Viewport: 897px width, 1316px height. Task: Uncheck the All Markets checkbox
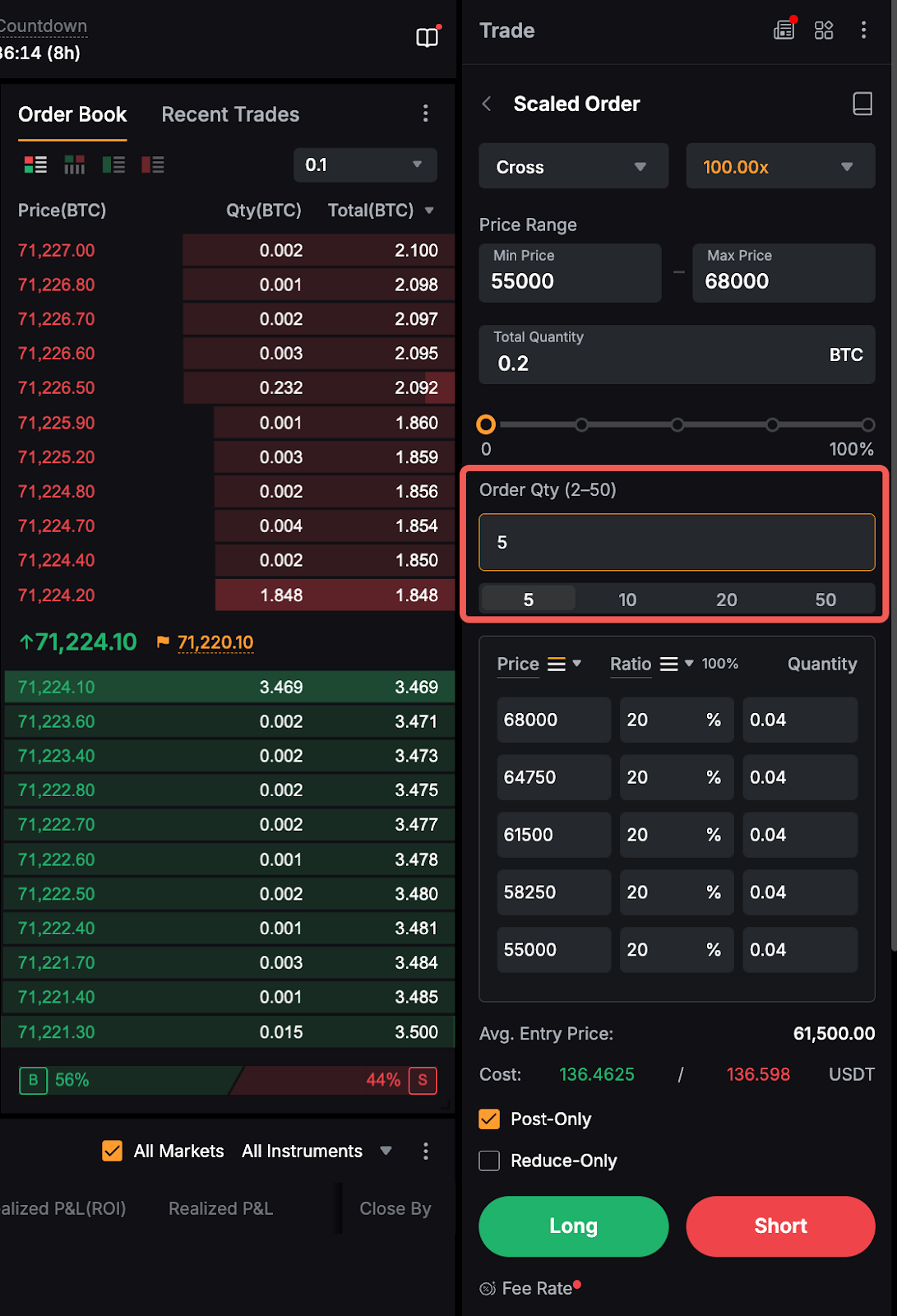point(113,1151)
